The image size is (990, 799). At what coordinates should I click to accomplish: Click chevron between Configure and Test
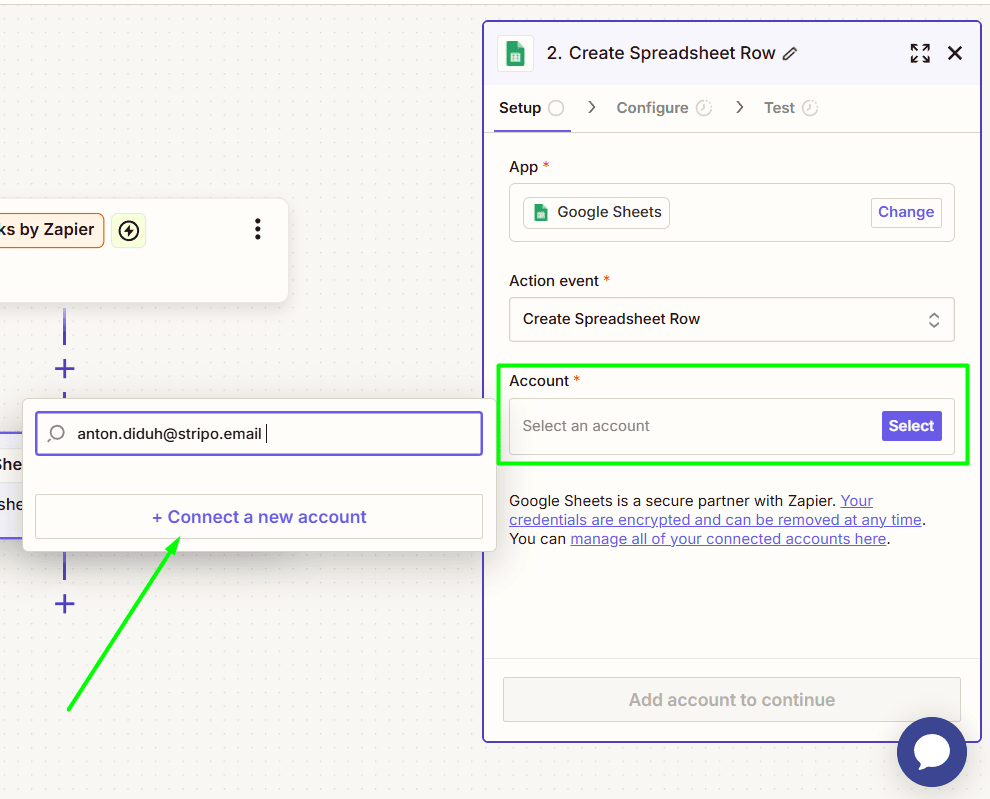739,107
